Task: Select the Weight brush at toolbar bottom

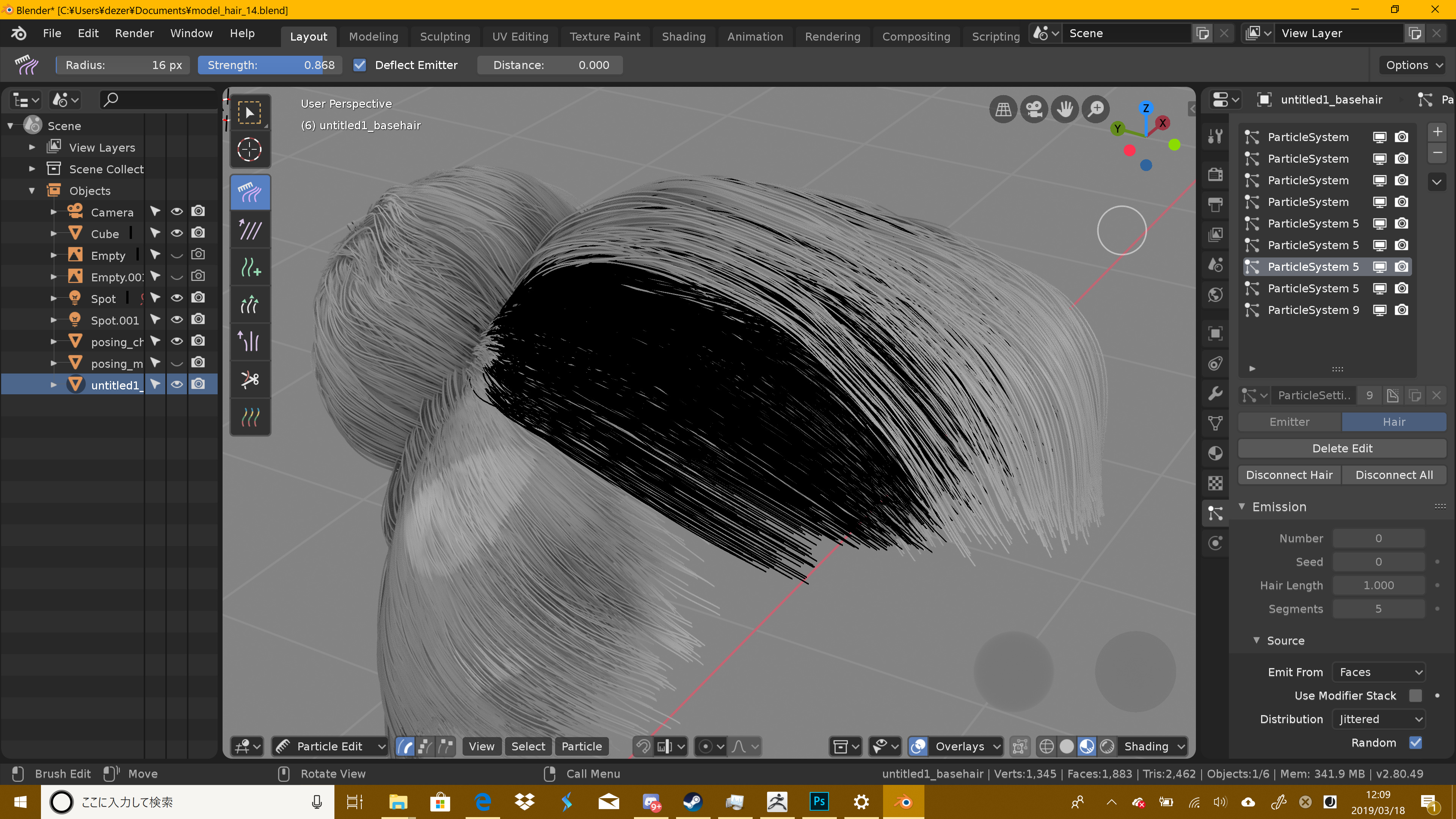Action: coord(250,417)
